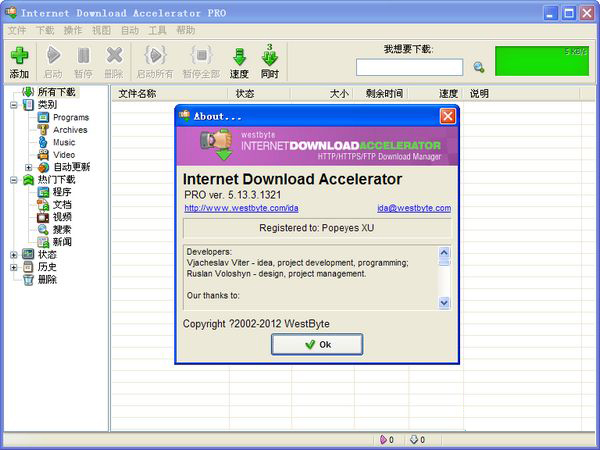The height and width of the screenshot is (450, 600).
Task: Sort by 大小 column header
Action: coord(322,94)
